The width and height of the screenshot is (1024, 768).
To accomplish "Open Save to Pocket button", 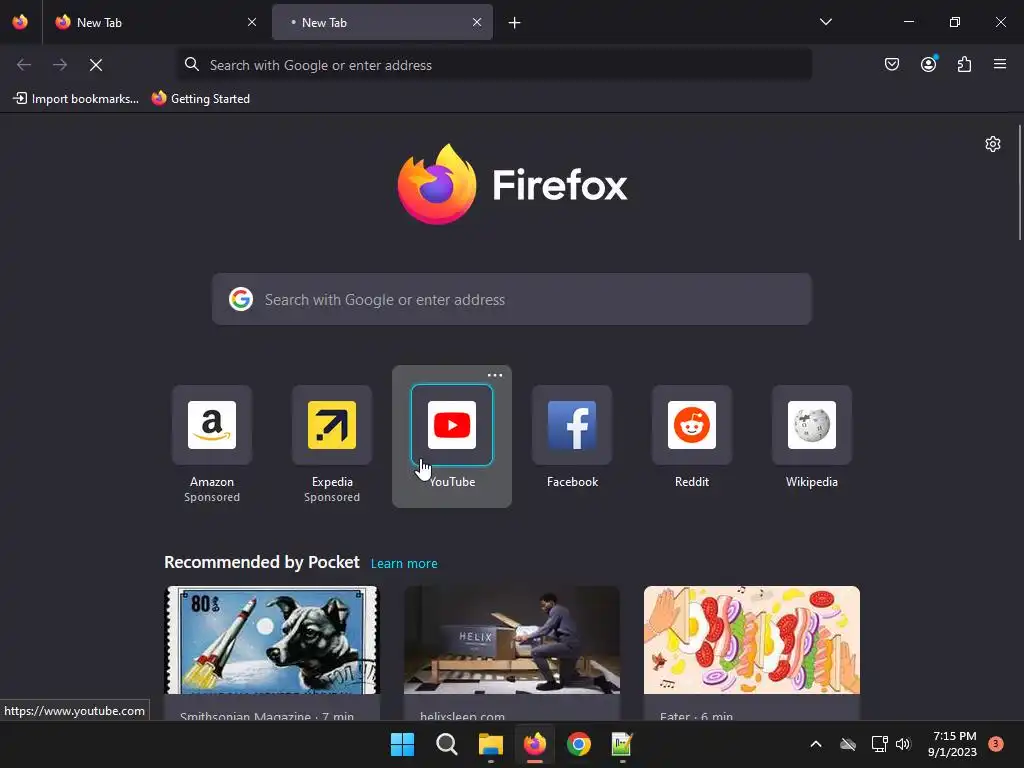I will [x=892, y=64].
